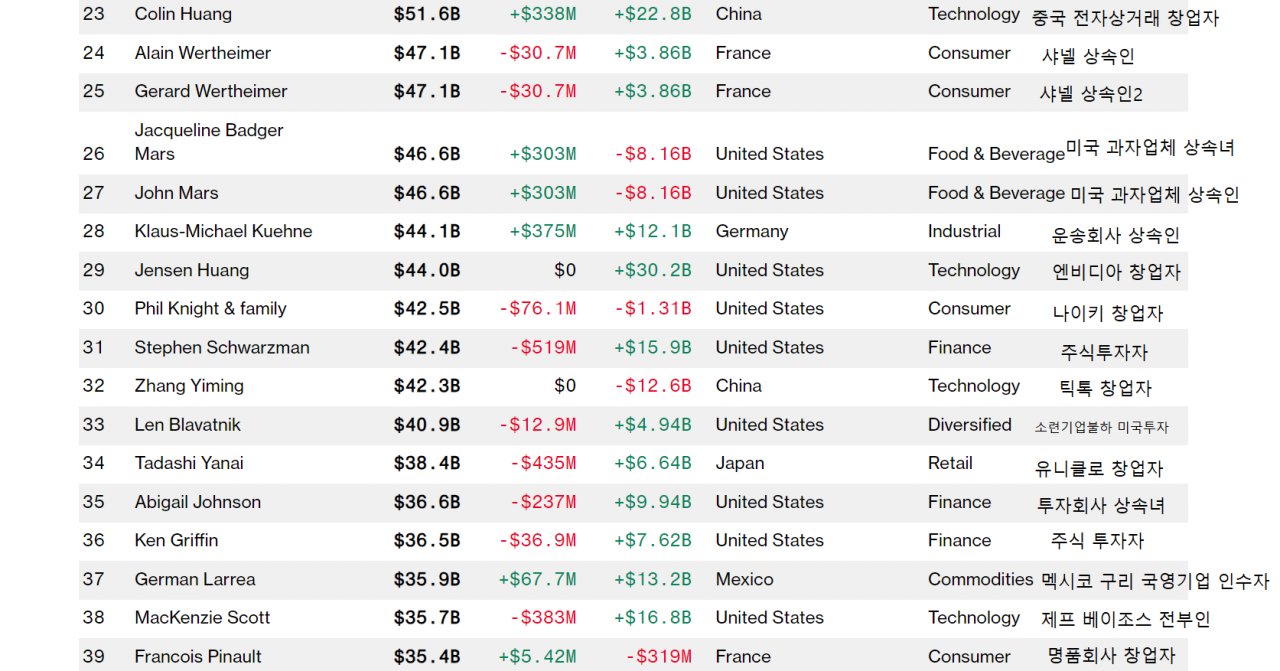Open Stephen Schwarzman's profile
1280x671 pixels.
222,348
